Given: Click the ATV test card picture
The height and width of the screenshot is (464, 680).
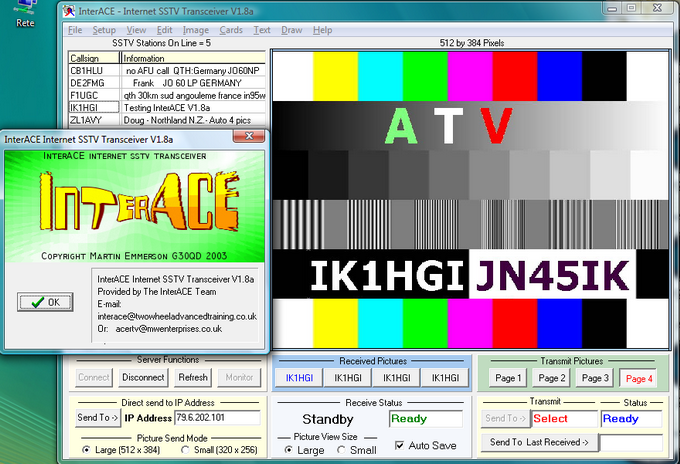Looking at the screenshot, I should [x=471, y=199].
